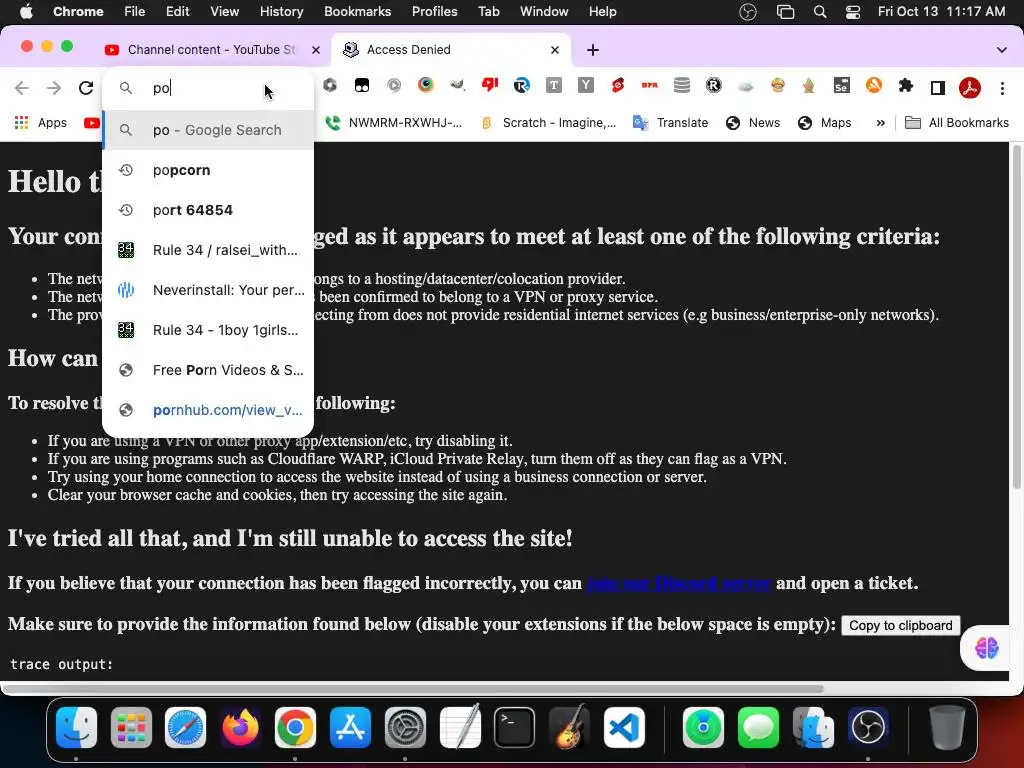Click the cloud extension icon
Viewport: 1024px width, 768px height.
pyautogui.click(x=745, y=86)
